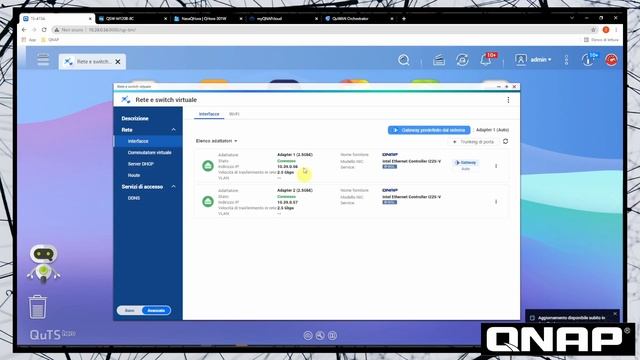Click the Adapter 1 (2.5GbE) name
Screen dimensions: 640x360
click(x=295, y=155)
